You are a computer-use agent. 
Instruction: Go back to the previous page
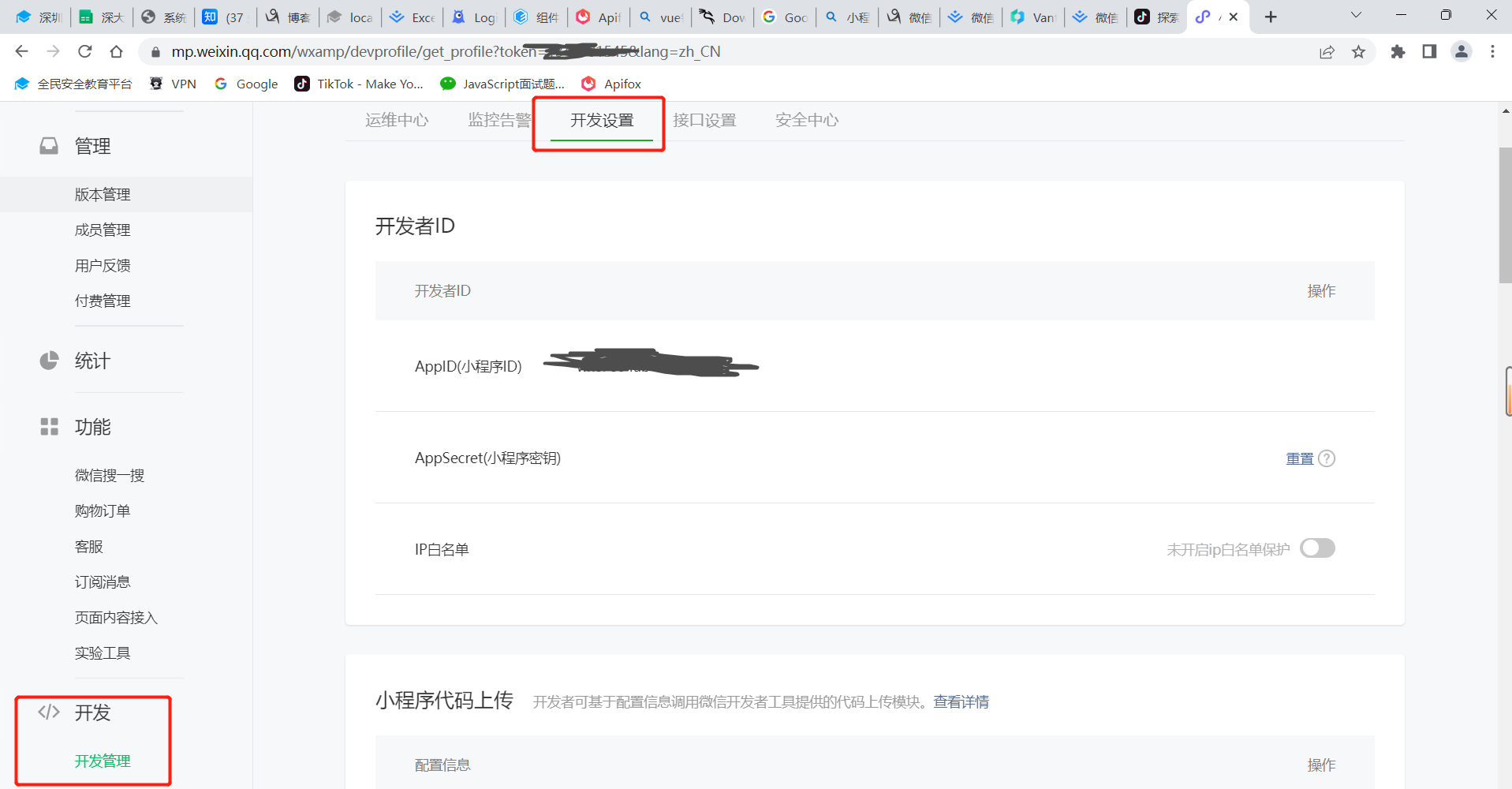click(x=21, y=51)
